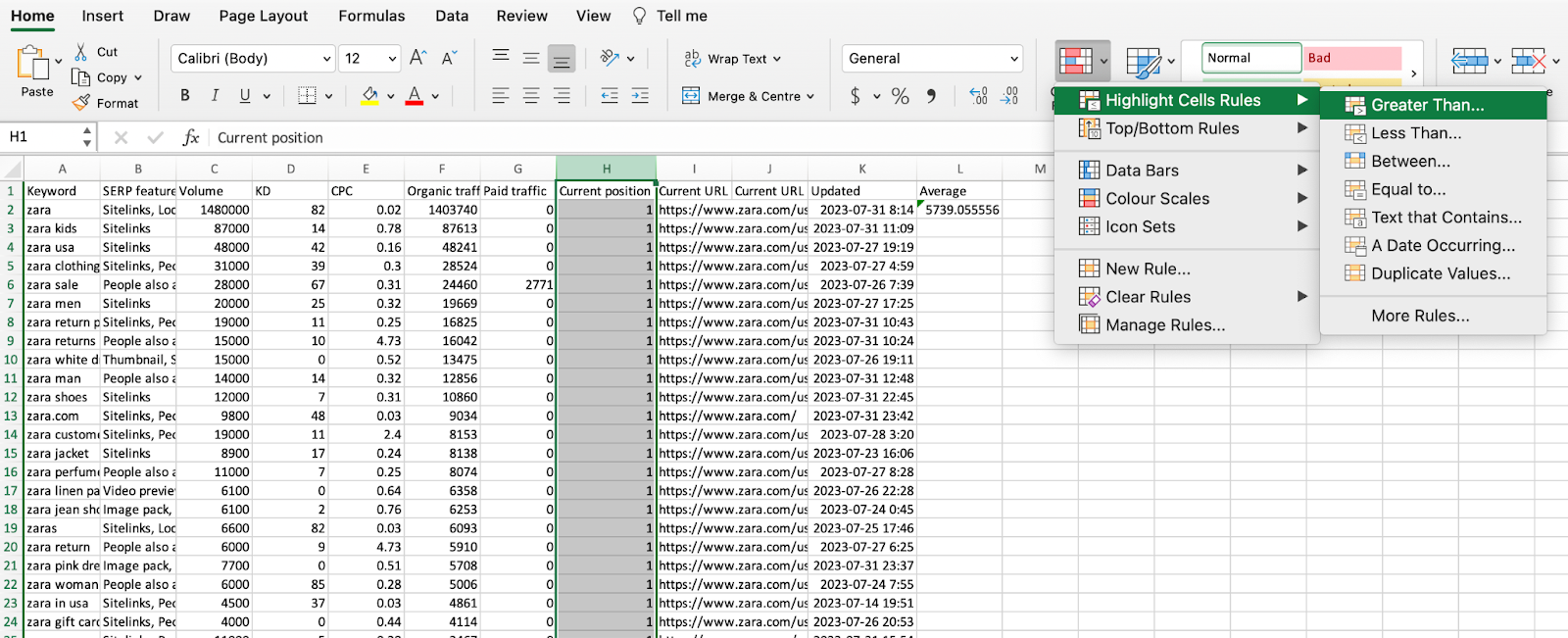The width and height of the screenshot is (1568, 638).
Task: Click the fill colour bucket icon
Action: [369, 96]
